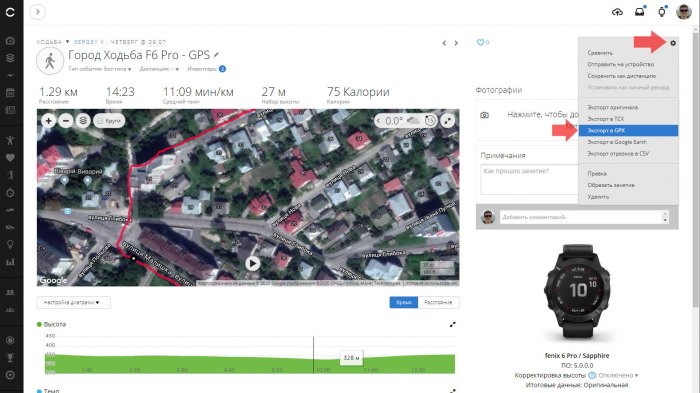The image size is (700, 393).
Task: Switch charts to Расстояние axis
Action: tap(438, 302)
